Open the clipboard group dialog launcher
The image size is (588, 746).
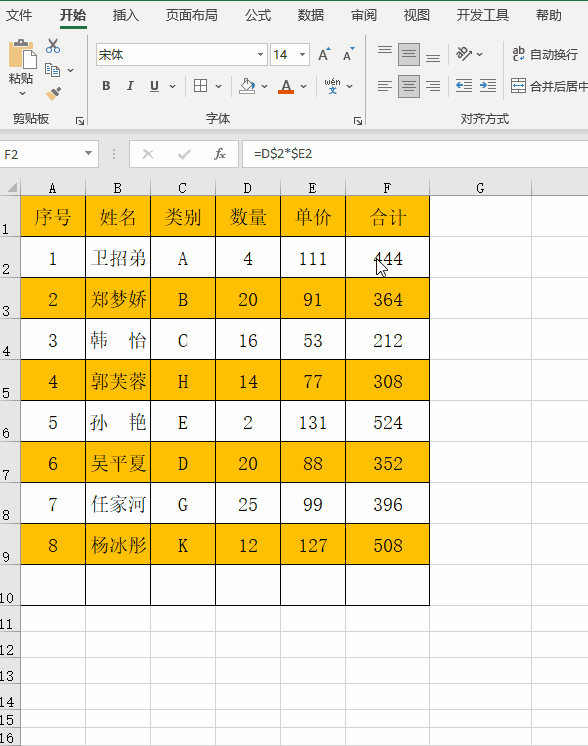(79, 121)
